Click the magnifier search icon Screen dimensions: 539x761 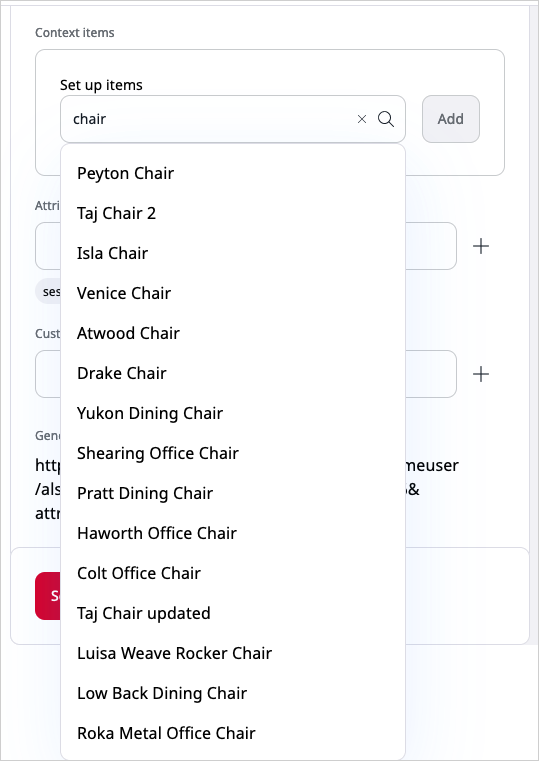tap(386, 119)
